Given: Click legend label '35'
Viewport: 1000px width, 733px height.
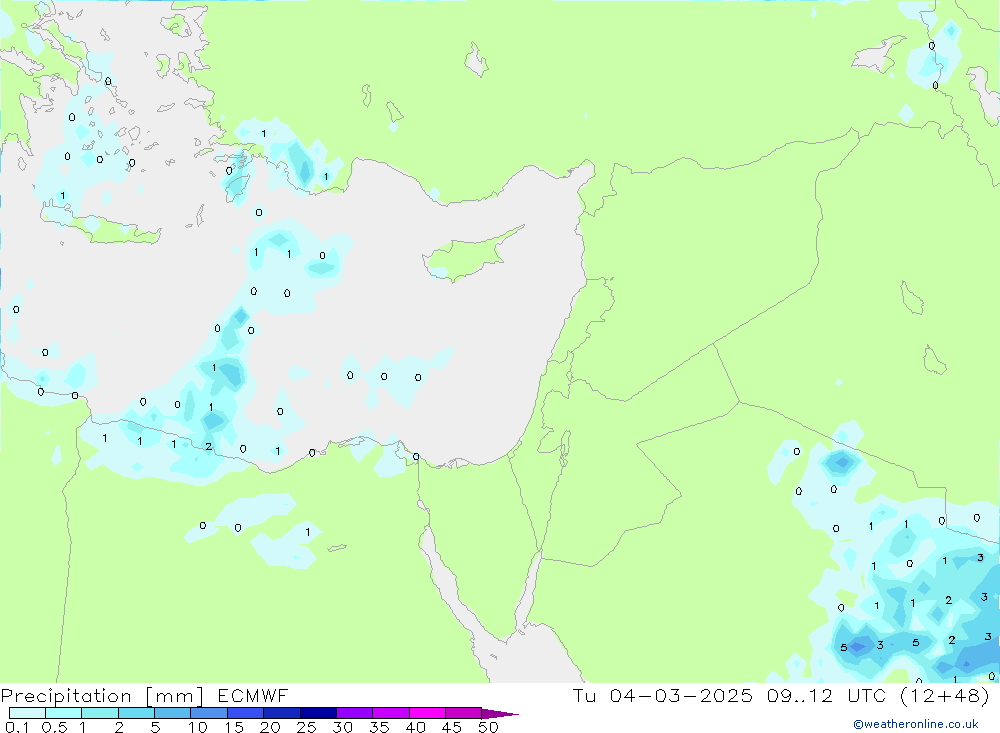Looking at the screenshot, I should pyautogui.click(x=379, y=727).
